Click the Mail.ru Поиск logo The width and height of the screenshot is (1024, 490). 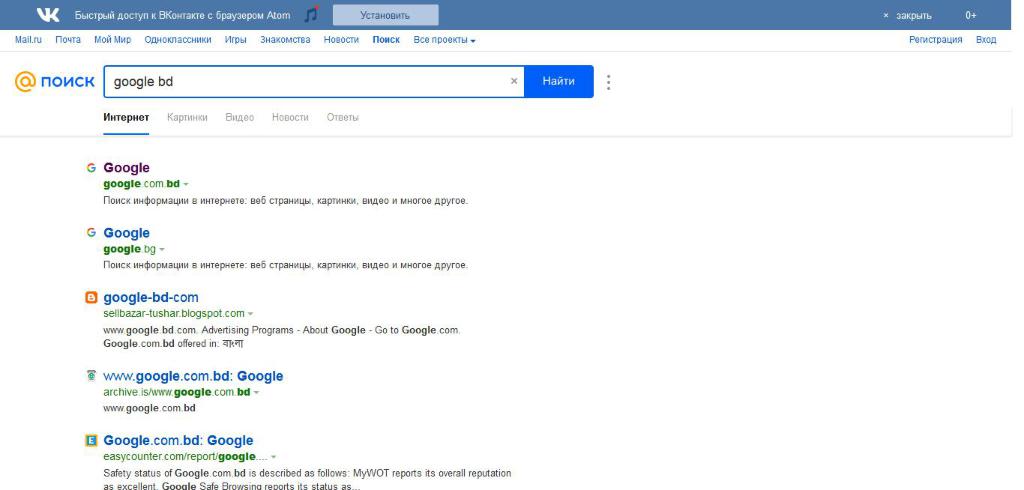point(55,82)
